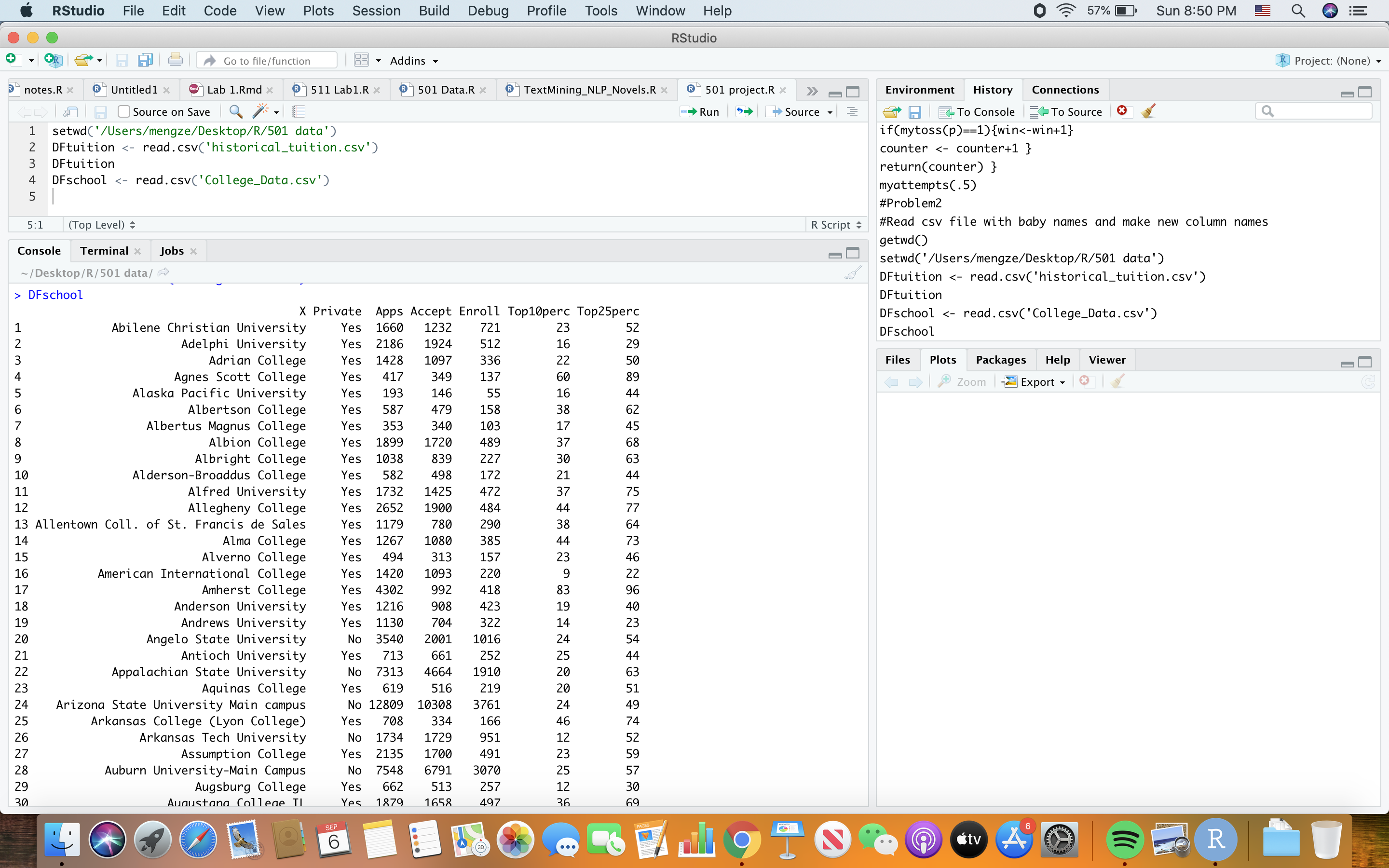Click the To Console button
Screen dimensions: 1389x868
click(977, 111)
